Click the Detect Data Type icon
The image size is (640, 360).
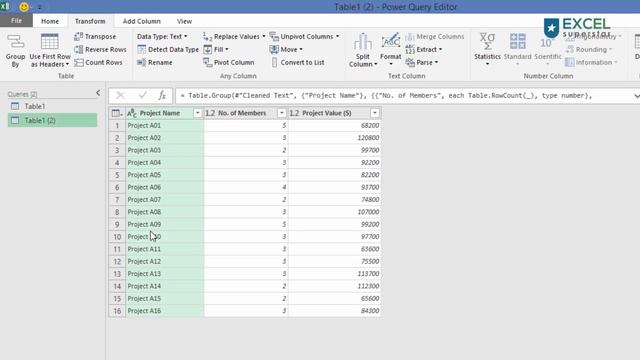tap(141, 49)
